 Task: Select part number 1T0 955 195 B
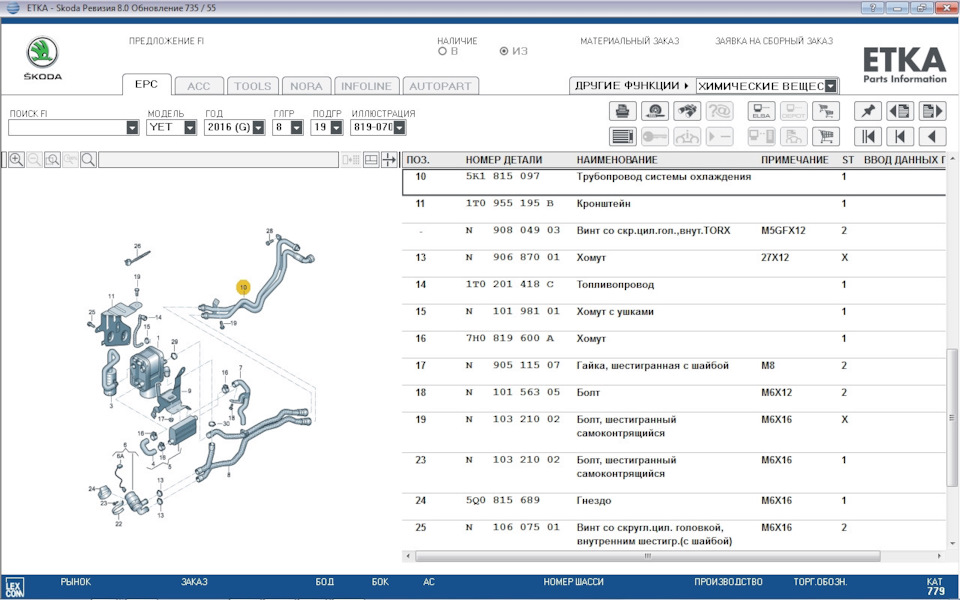[x=509, y=203]
